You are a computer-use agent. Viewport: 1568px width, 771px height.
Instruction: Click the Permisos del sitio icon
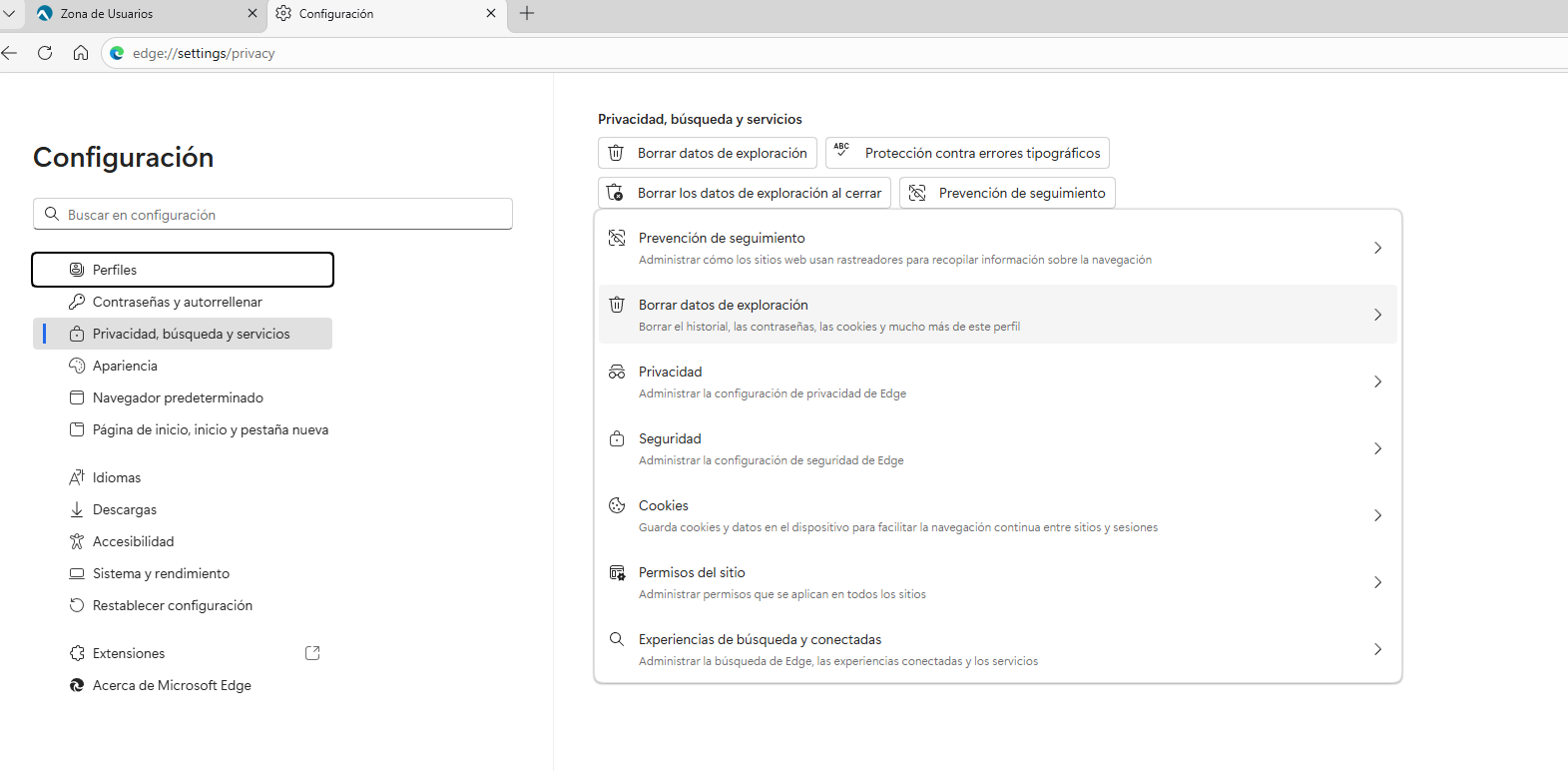tap(617, 572)
